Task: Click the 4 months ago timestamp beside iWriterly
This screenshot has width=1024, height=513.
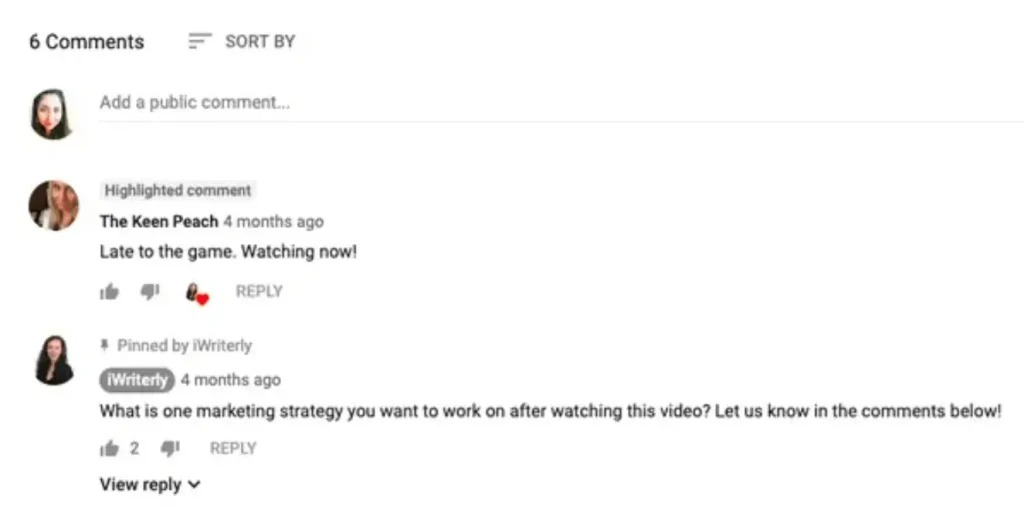Action: pyautogui.click(x=231, y=380)
